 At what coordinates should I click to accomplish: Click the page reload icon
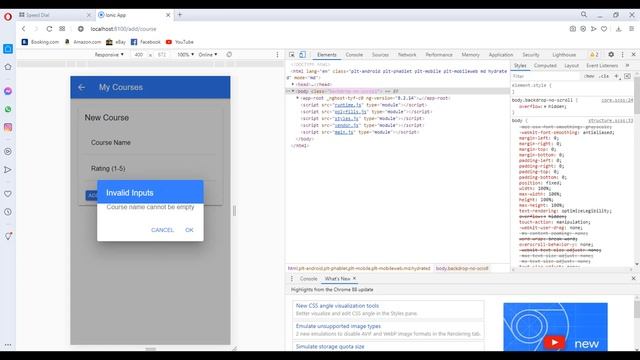point(49,29)
